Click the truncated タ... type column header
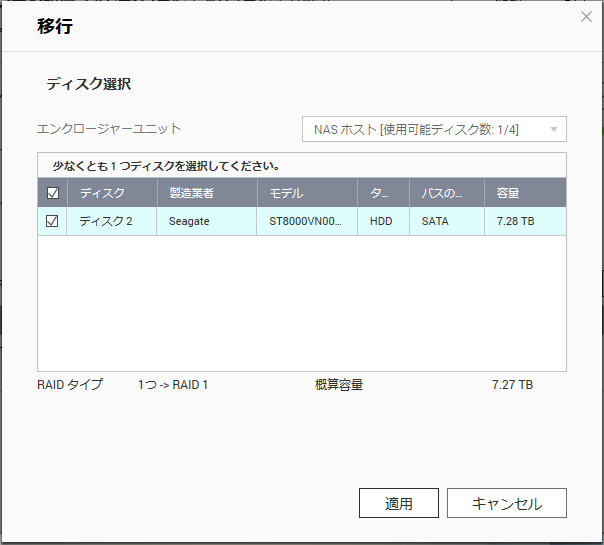 [383, 193]
